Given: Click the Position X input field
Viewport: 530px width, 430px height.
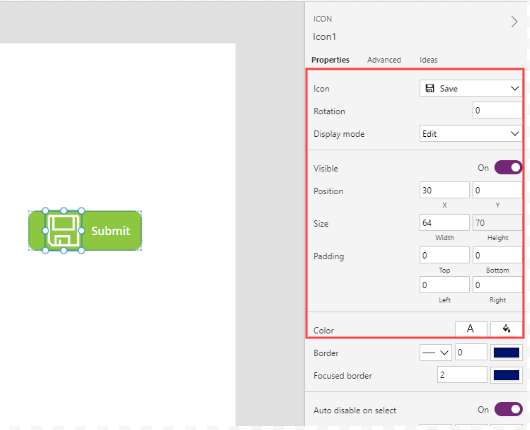Looking at the screenshot, I should 444,190.
